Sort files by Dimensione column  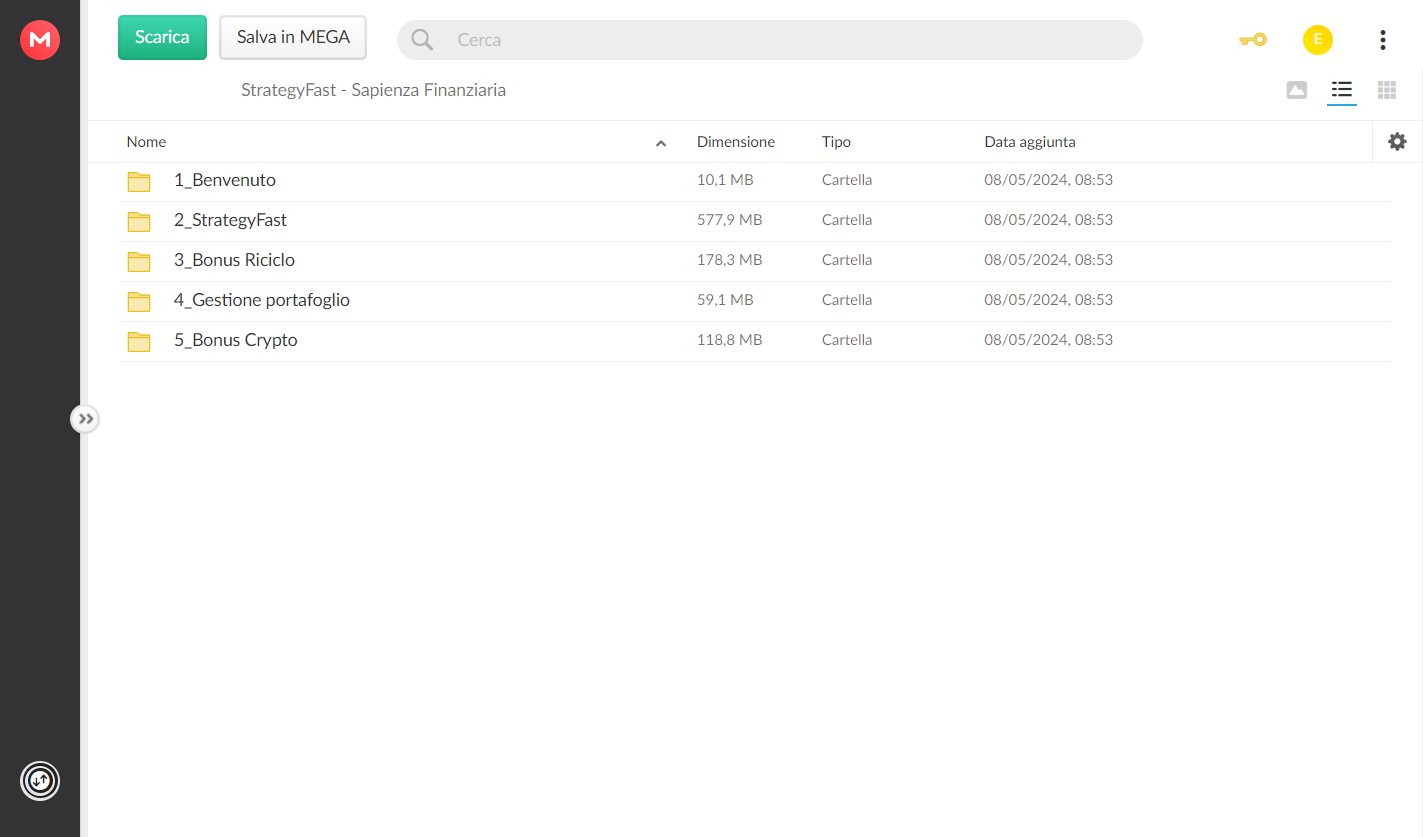[736, 142]
